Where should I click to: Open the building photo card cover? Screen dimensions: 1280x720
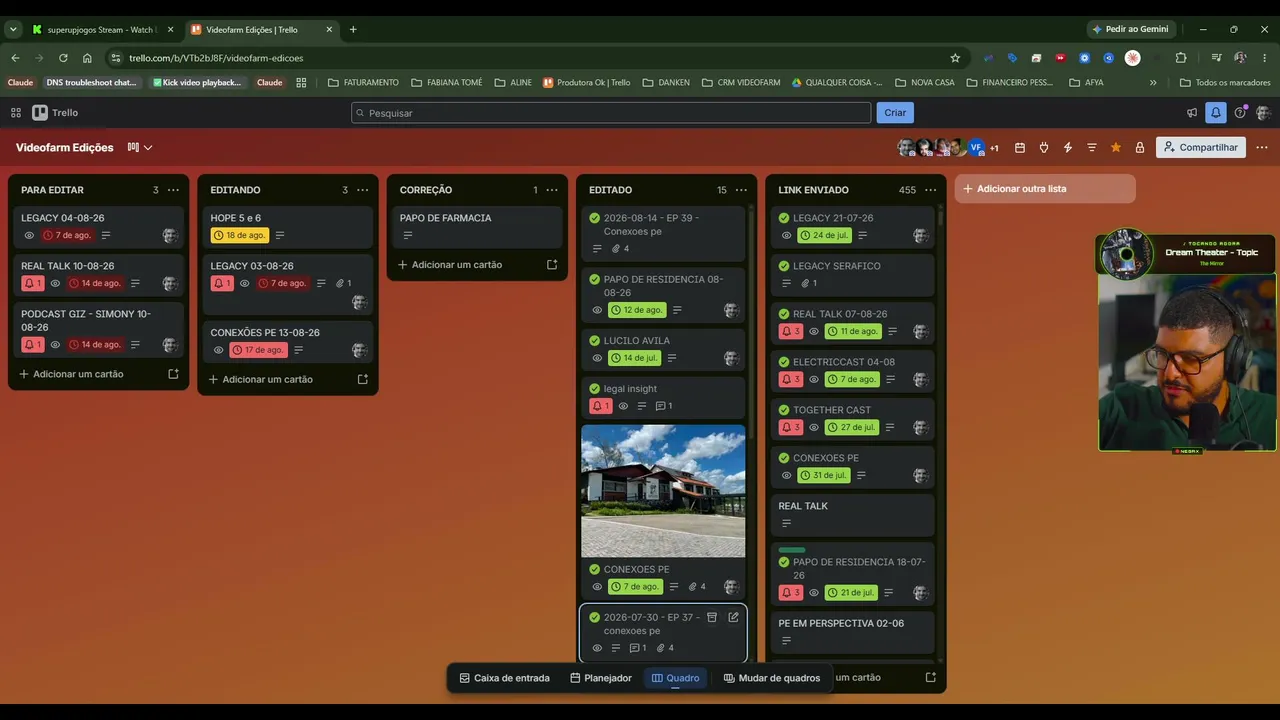point(663,491)
